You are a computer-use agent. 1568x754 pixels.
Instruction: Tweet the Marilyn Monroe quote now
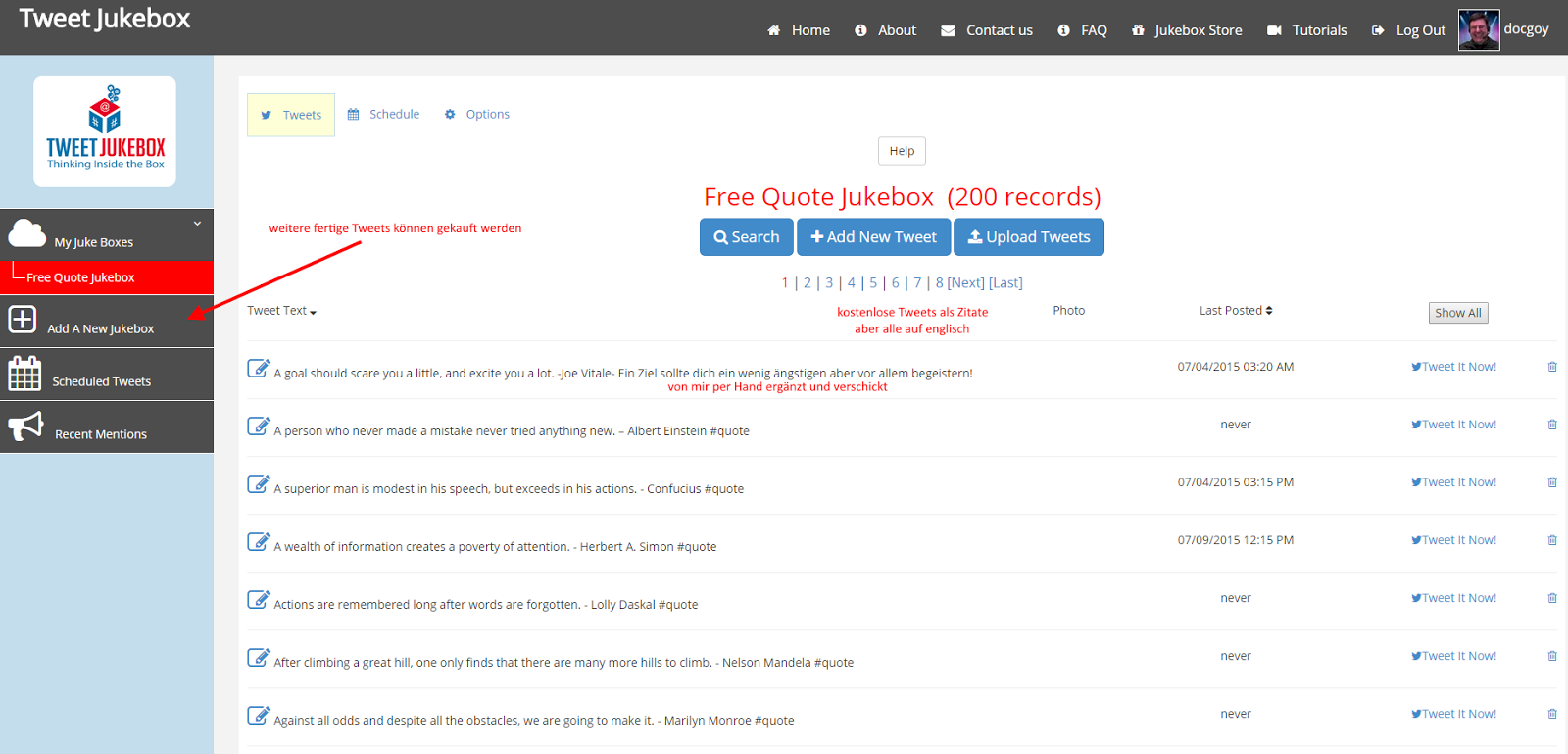tap(1453, 714)
